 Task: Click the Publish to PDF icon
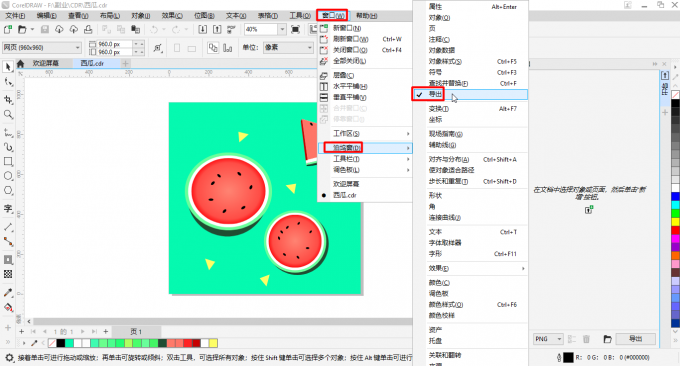pos(231,29)
